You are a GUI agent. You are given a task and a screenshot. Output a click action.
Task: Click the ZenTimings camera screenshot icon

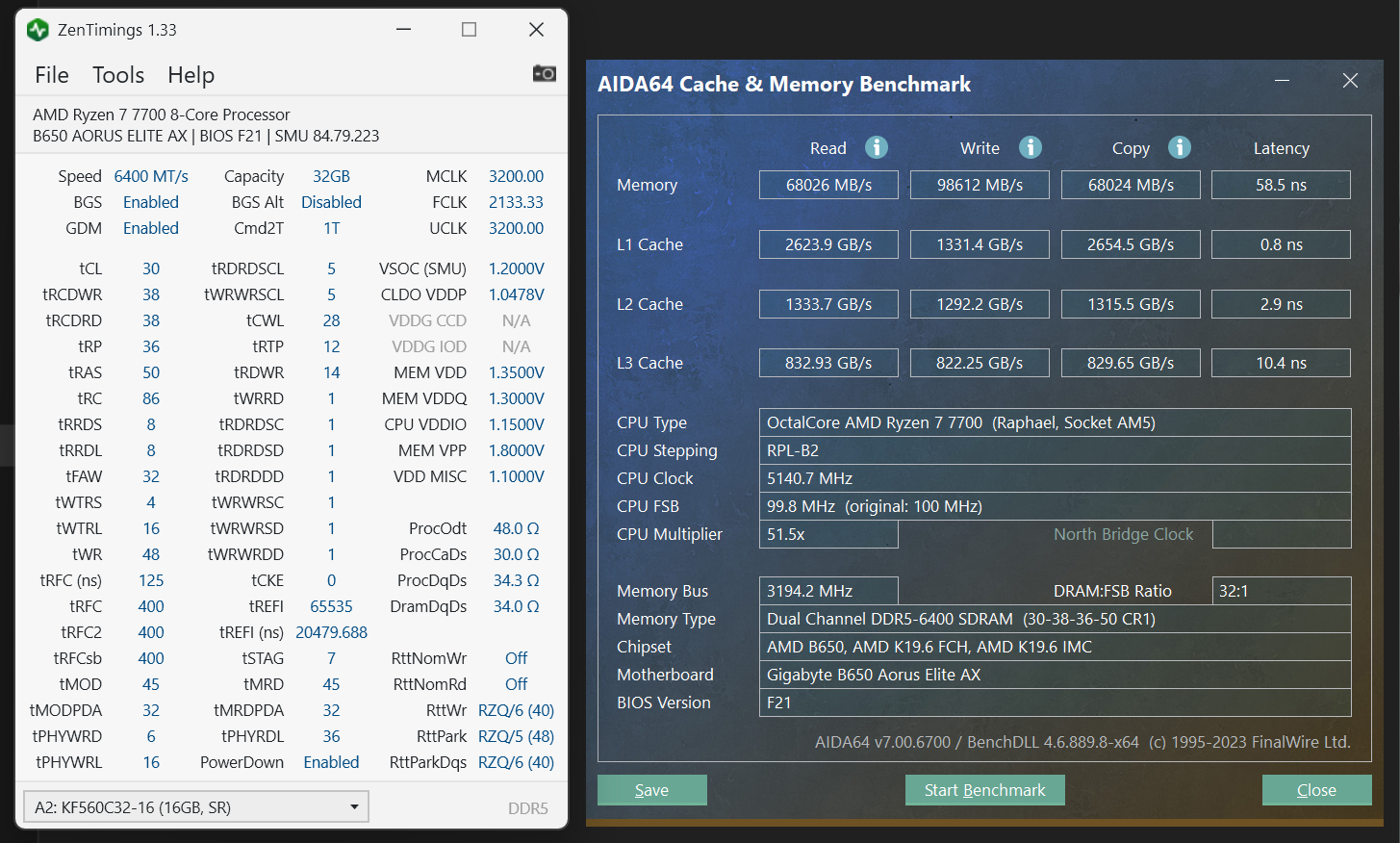[545, 73]
